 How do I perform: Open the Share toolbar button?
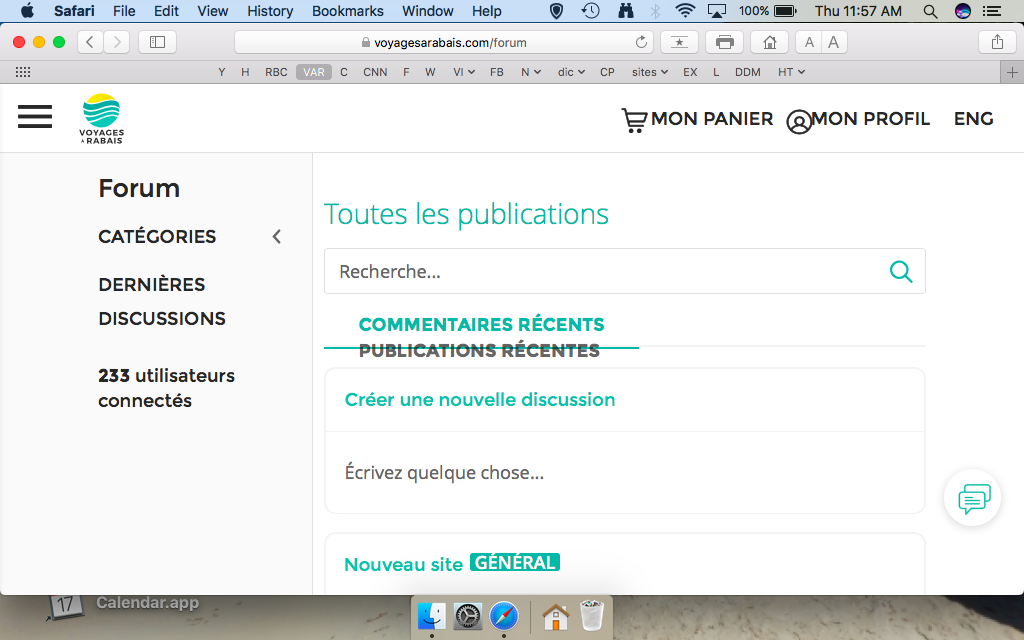click(997, 42)
